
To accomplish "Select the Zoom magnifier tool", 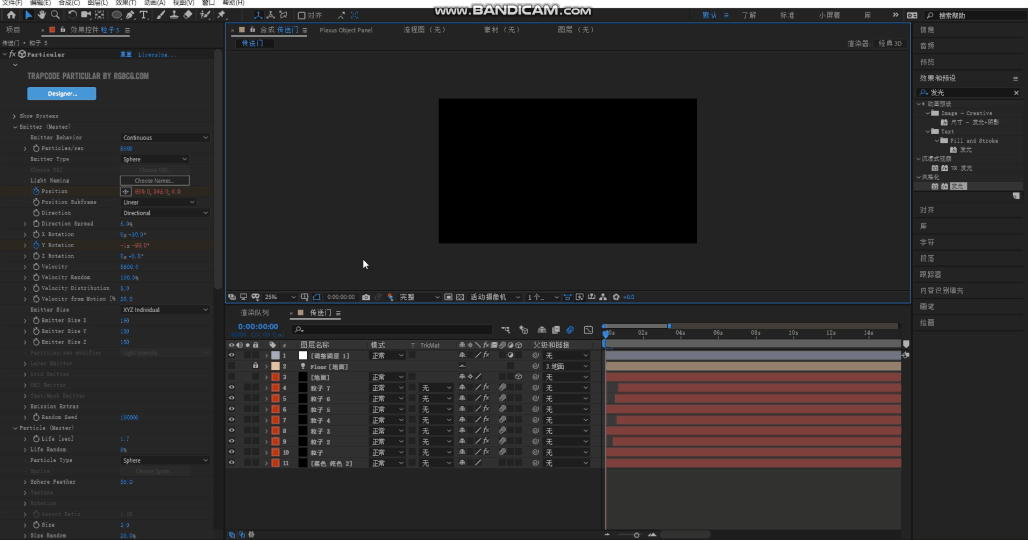I will coord(54,15).
